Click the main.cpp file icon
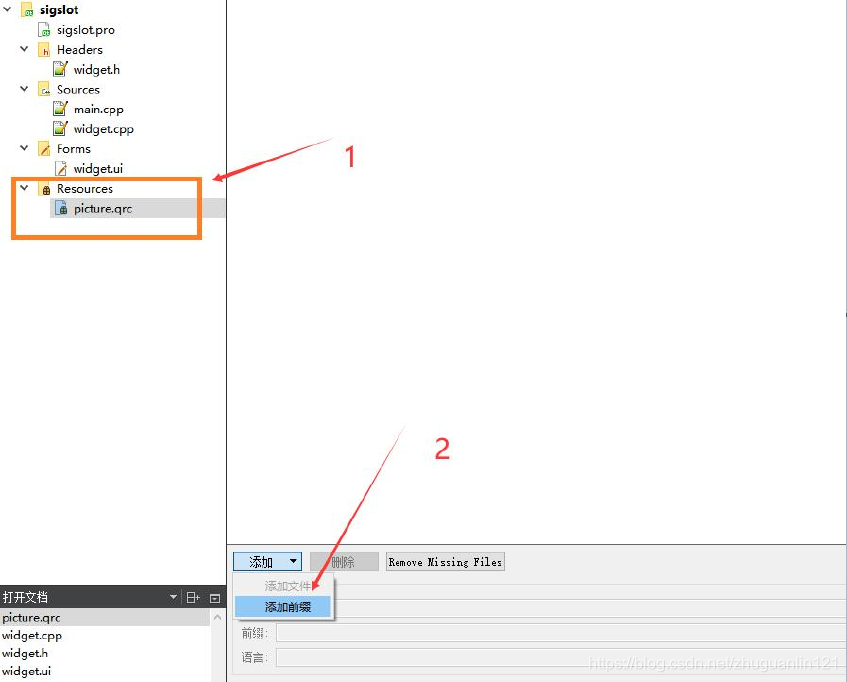The height and width of the screenshot is (682, 847). pos(60,109)
